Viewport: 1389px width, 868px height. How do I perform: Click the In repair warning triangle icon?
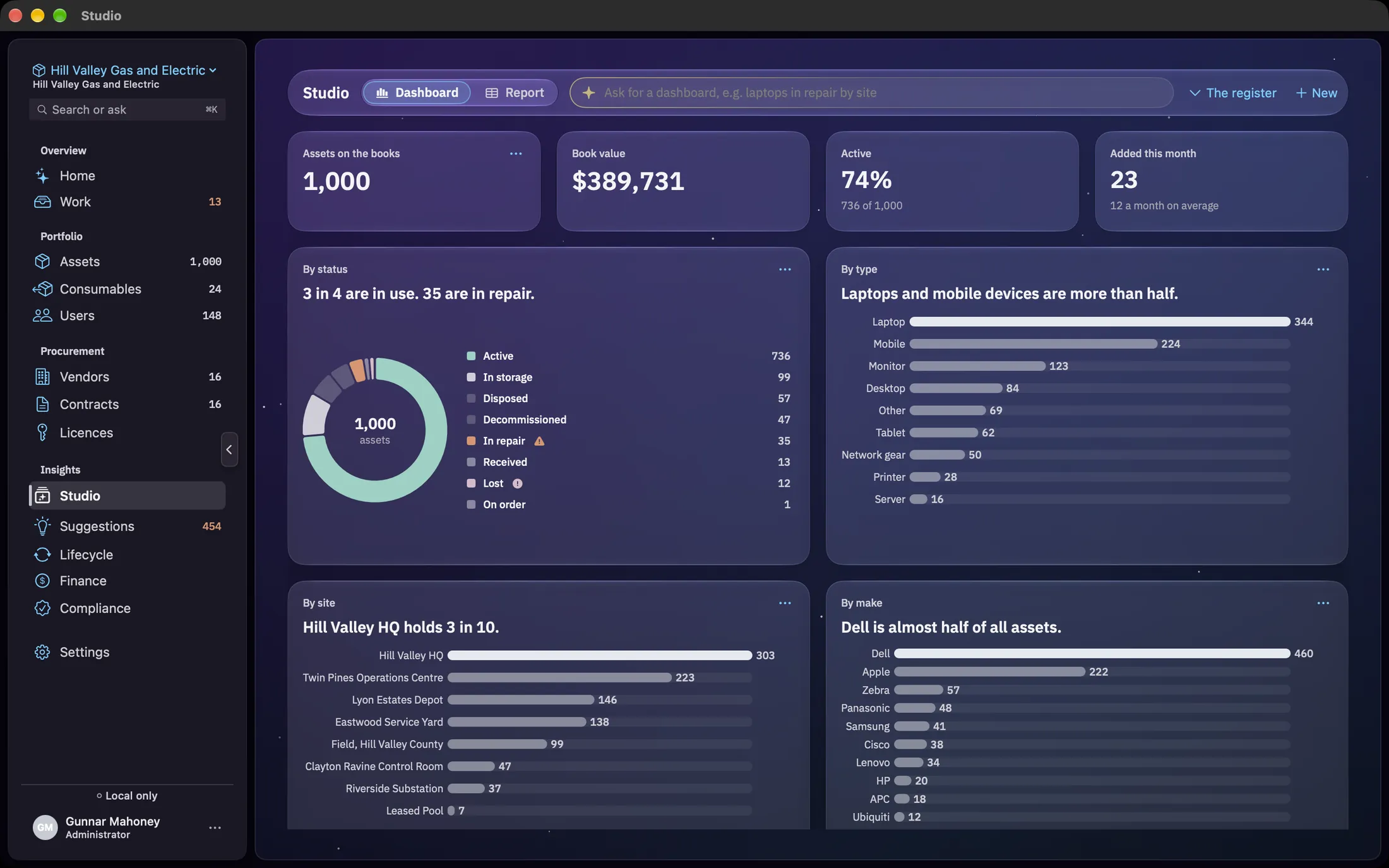coord(539,441)
